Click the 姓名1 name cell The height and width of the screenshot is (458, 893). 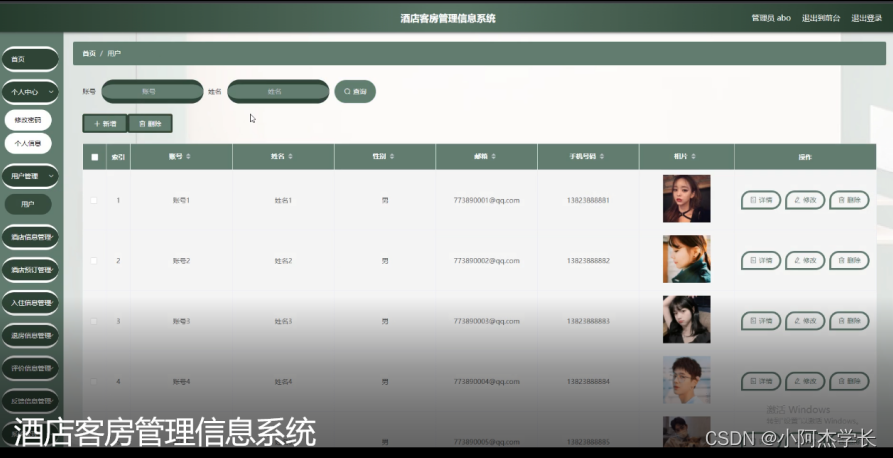tap(283, 201)
